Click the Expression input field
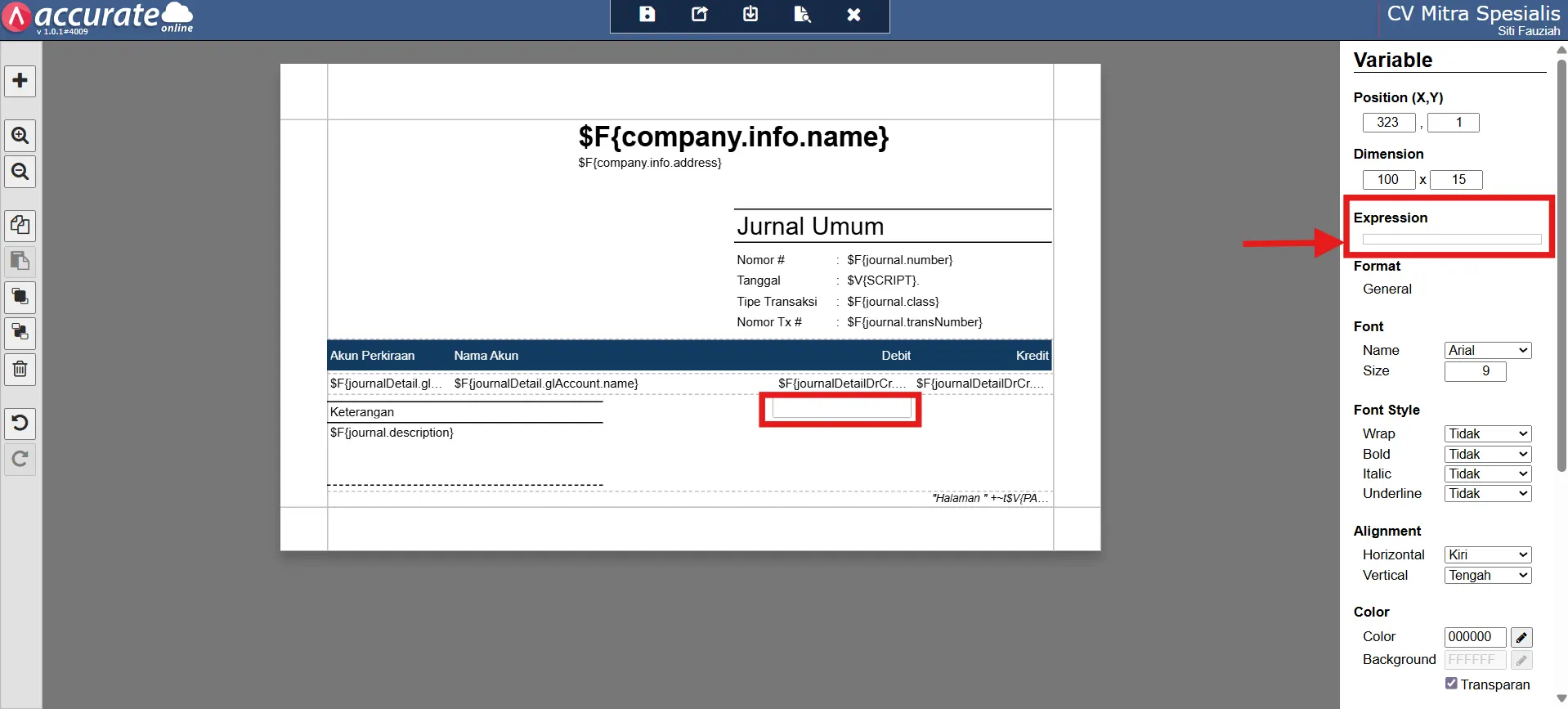The width and height of the screenshot is (1568, 709). pyautogui.click(x=1452, y=240)
